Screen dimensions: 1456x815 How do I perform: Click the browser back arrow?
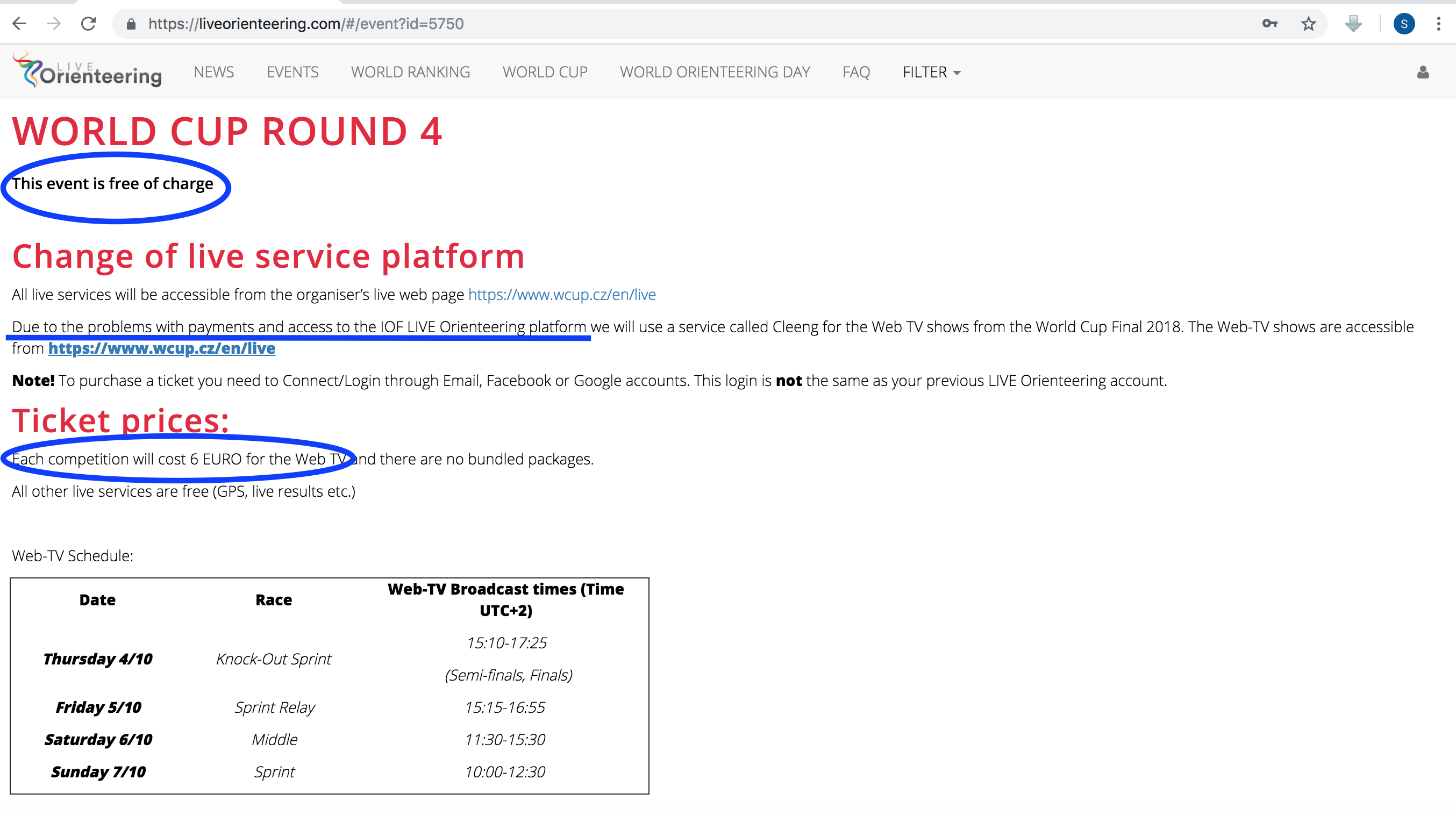point(20,24)
